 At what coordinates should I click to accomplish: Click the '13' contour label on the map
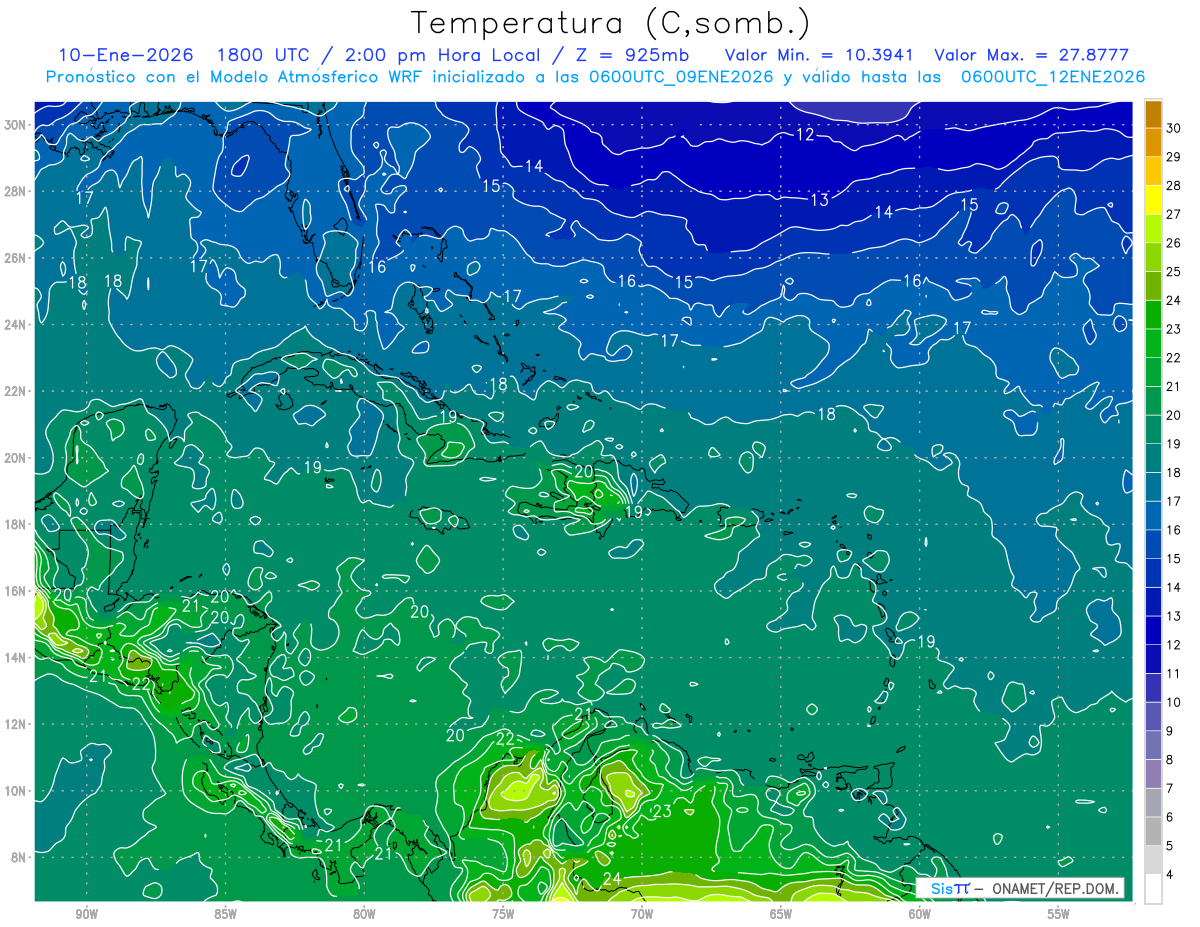pyautogui.click(x=819, y=200)
